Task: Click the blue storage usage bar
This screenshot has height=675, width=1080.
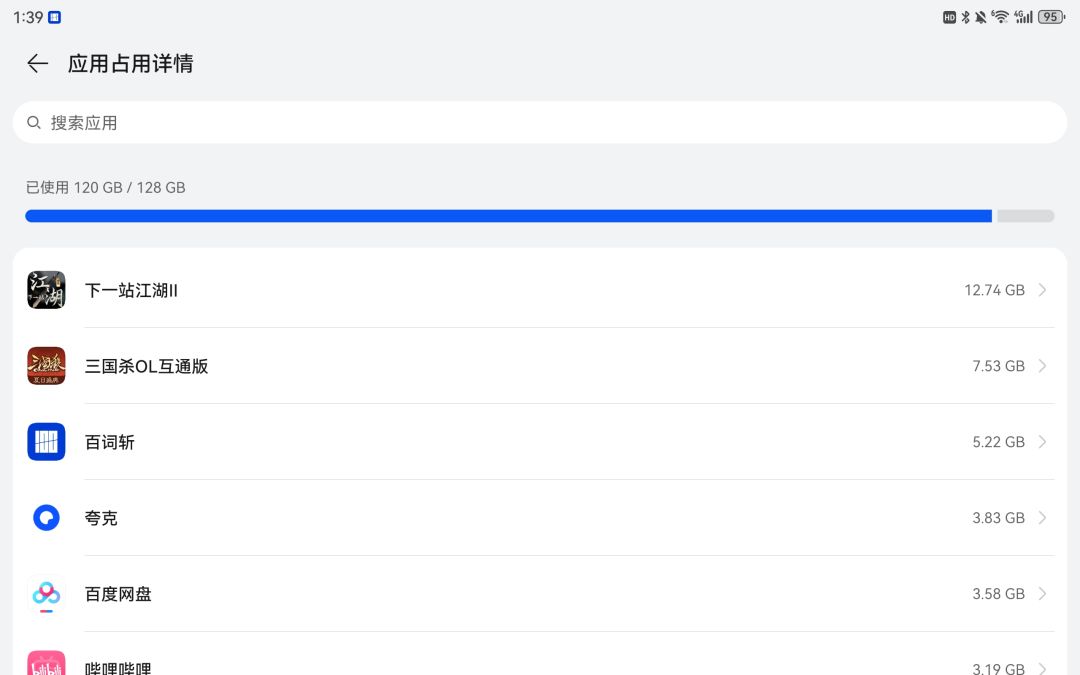Action: click(x=508, y=216)
